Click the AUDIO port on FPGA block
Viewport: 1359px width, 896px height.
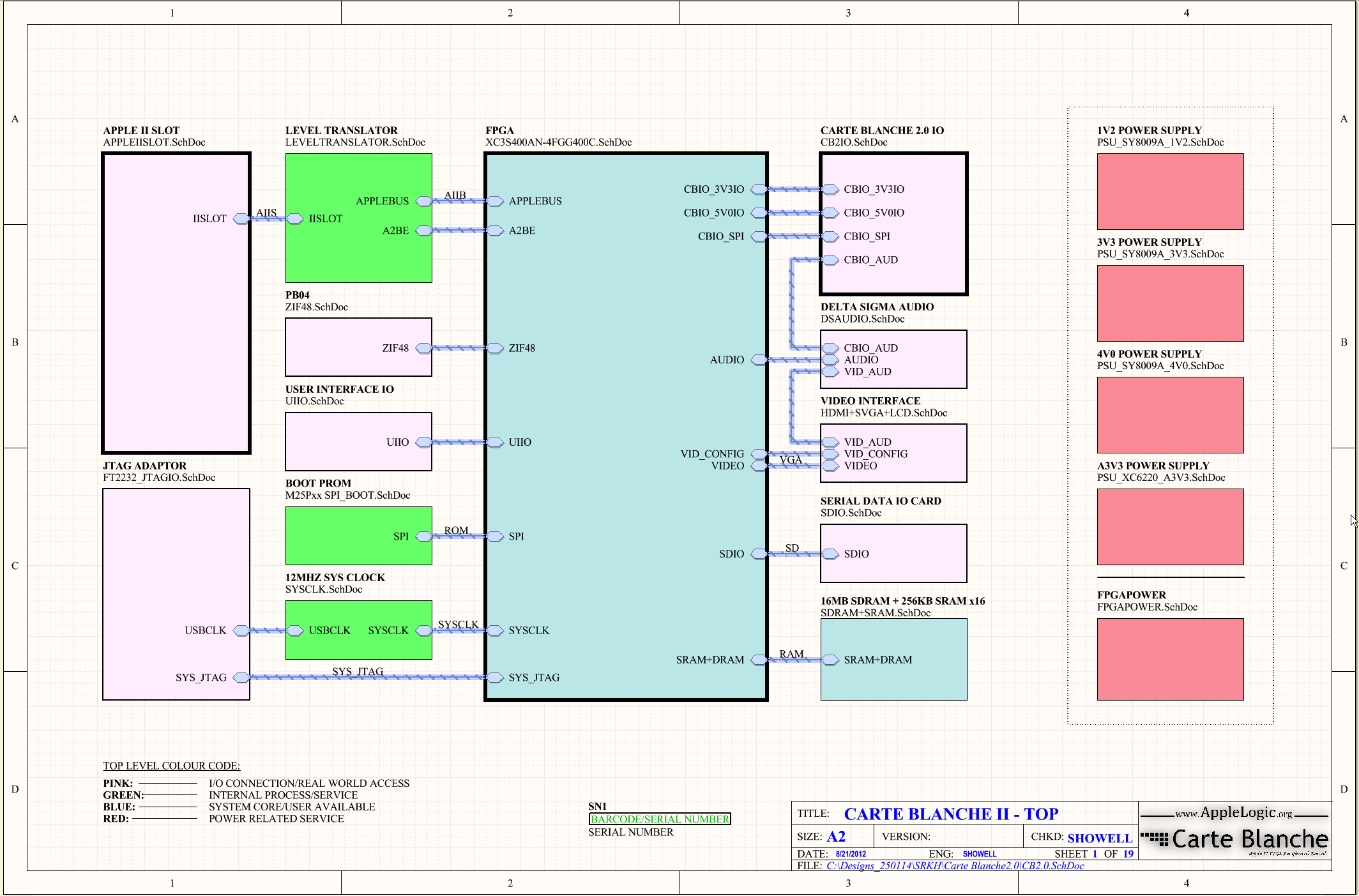click(x=759, y=360)
